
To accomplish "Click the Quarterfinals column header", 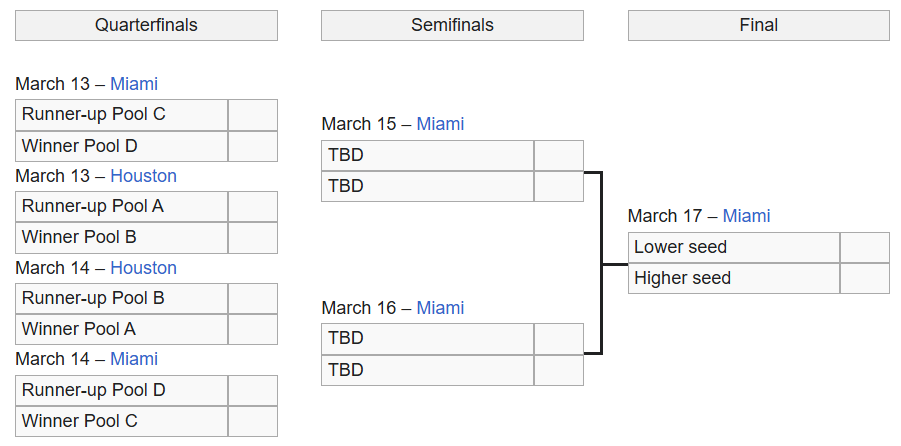I will pos(146,26).
